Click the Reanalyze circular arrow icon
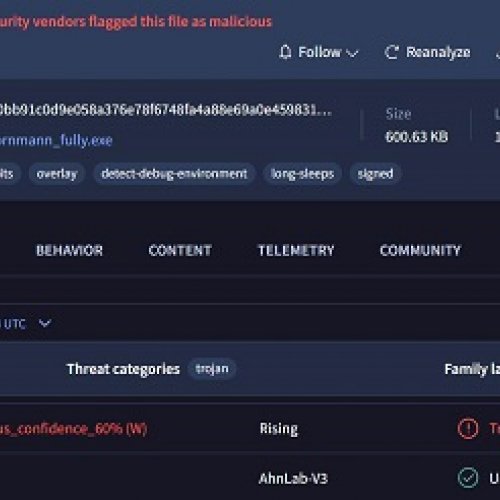 [392, 52]
